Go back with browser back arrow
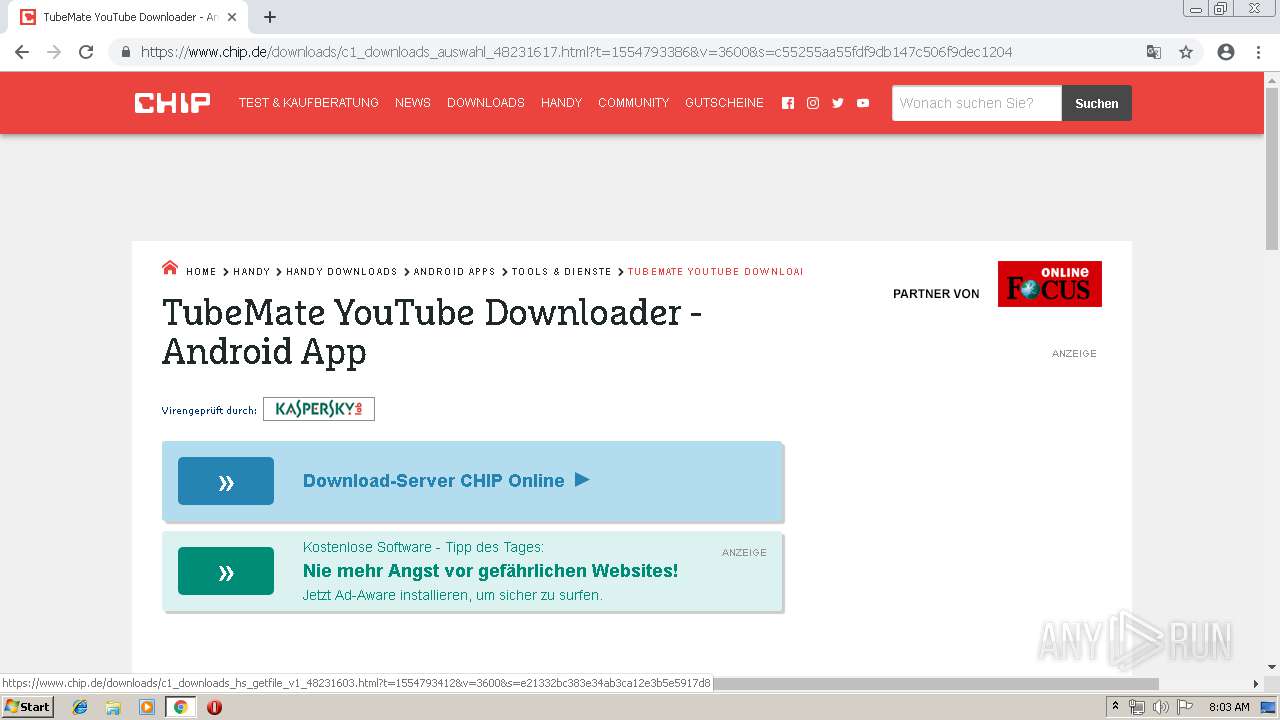 coord(22,52)
